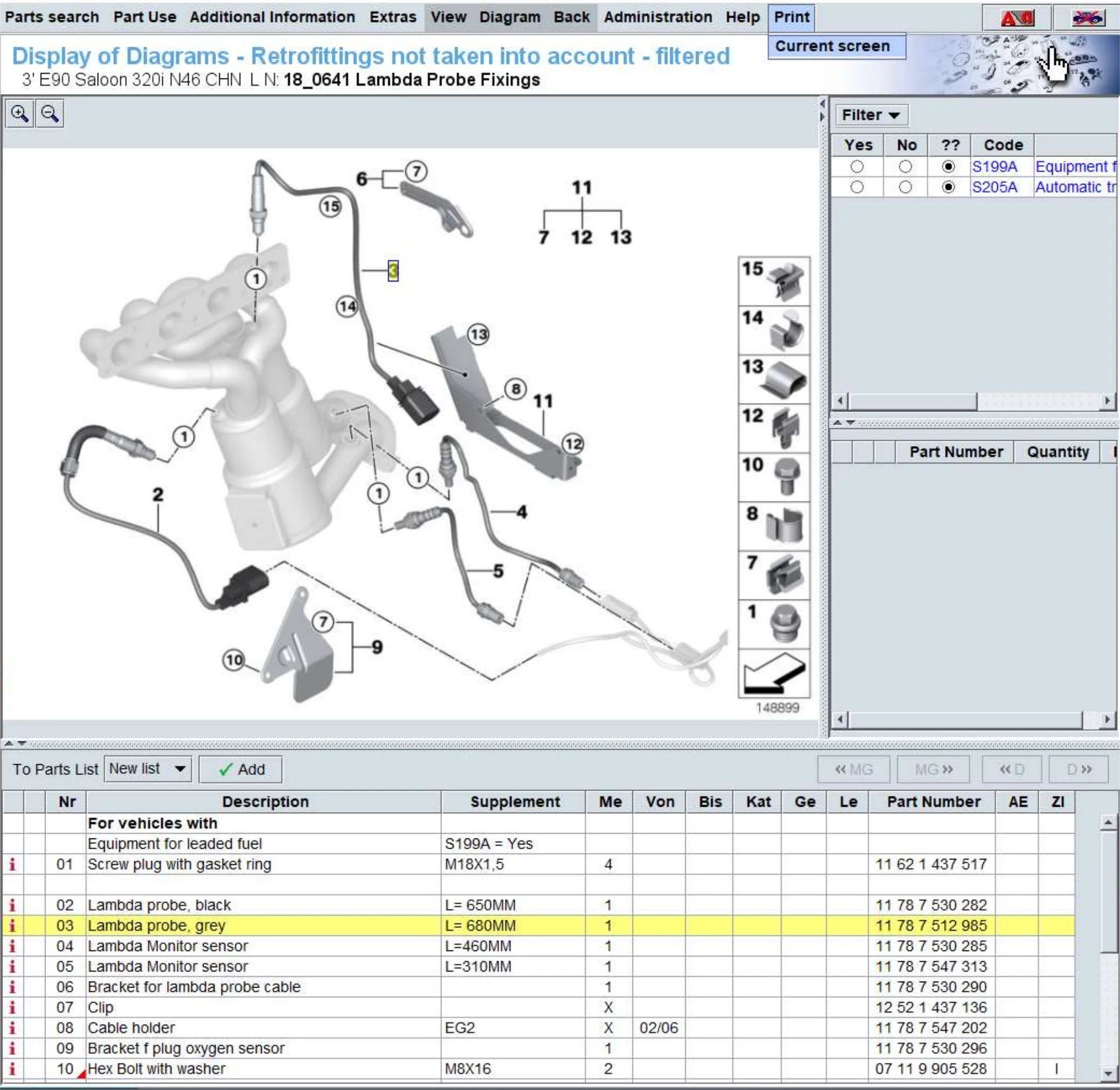Toggle the filter/parts panel splitter arrows
The image size is (1120, 1090).
pos(843,423)
